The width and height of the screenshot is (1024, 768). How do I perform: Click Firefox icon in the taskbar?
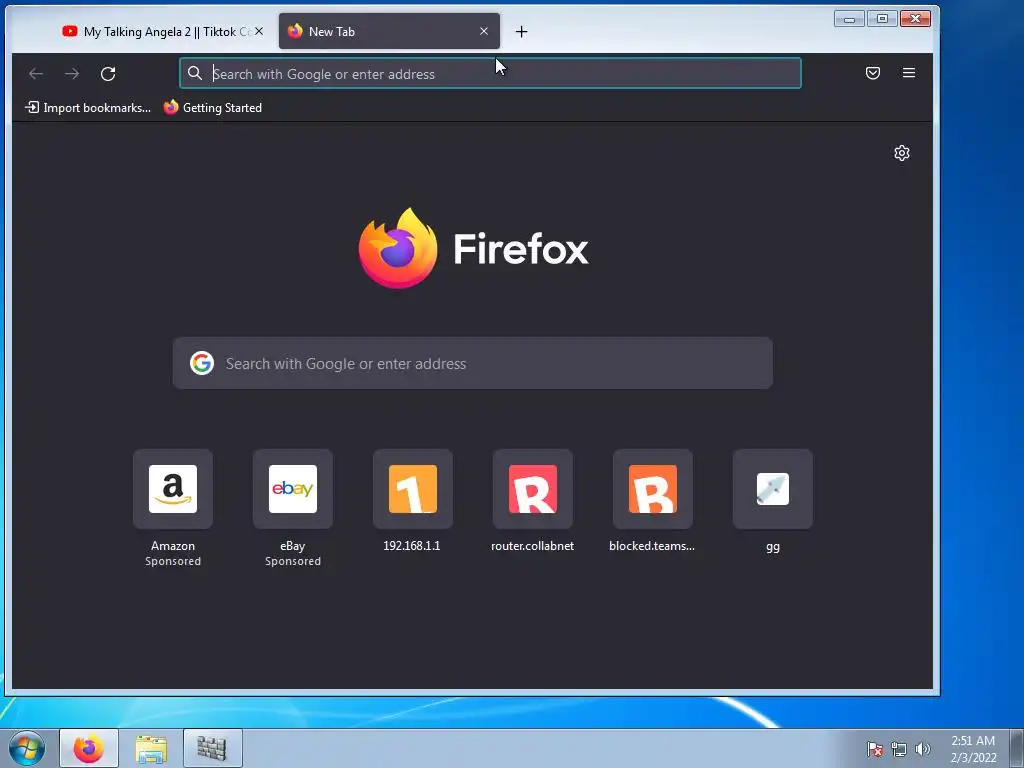[x=89, y=748]
